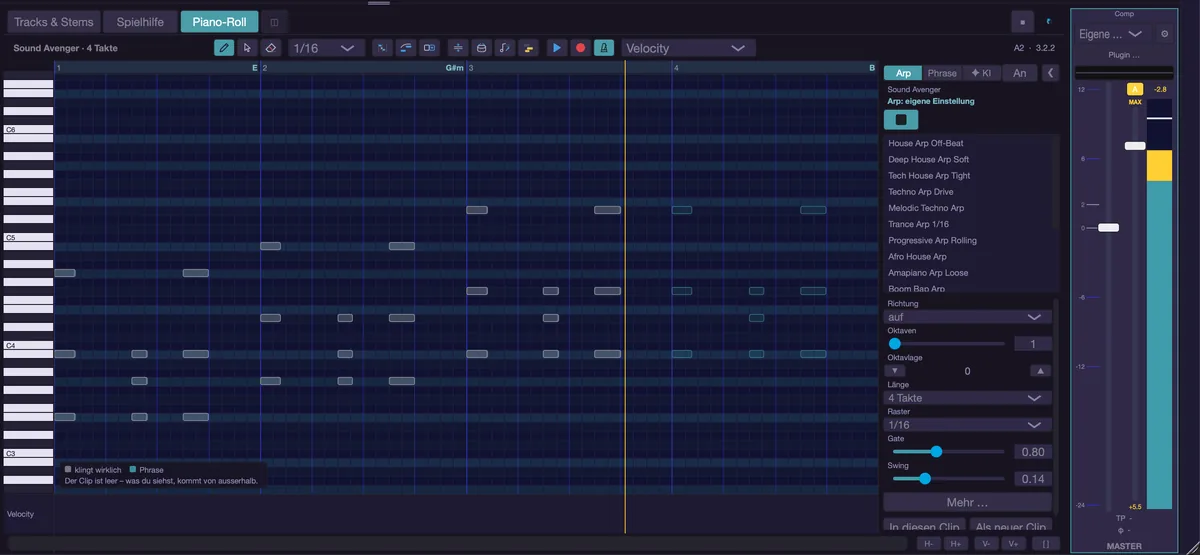Image resolution: width=1200 pixels, height=555 pixels.
Task: Click the music note tool icon
Action: click(505, 48)
